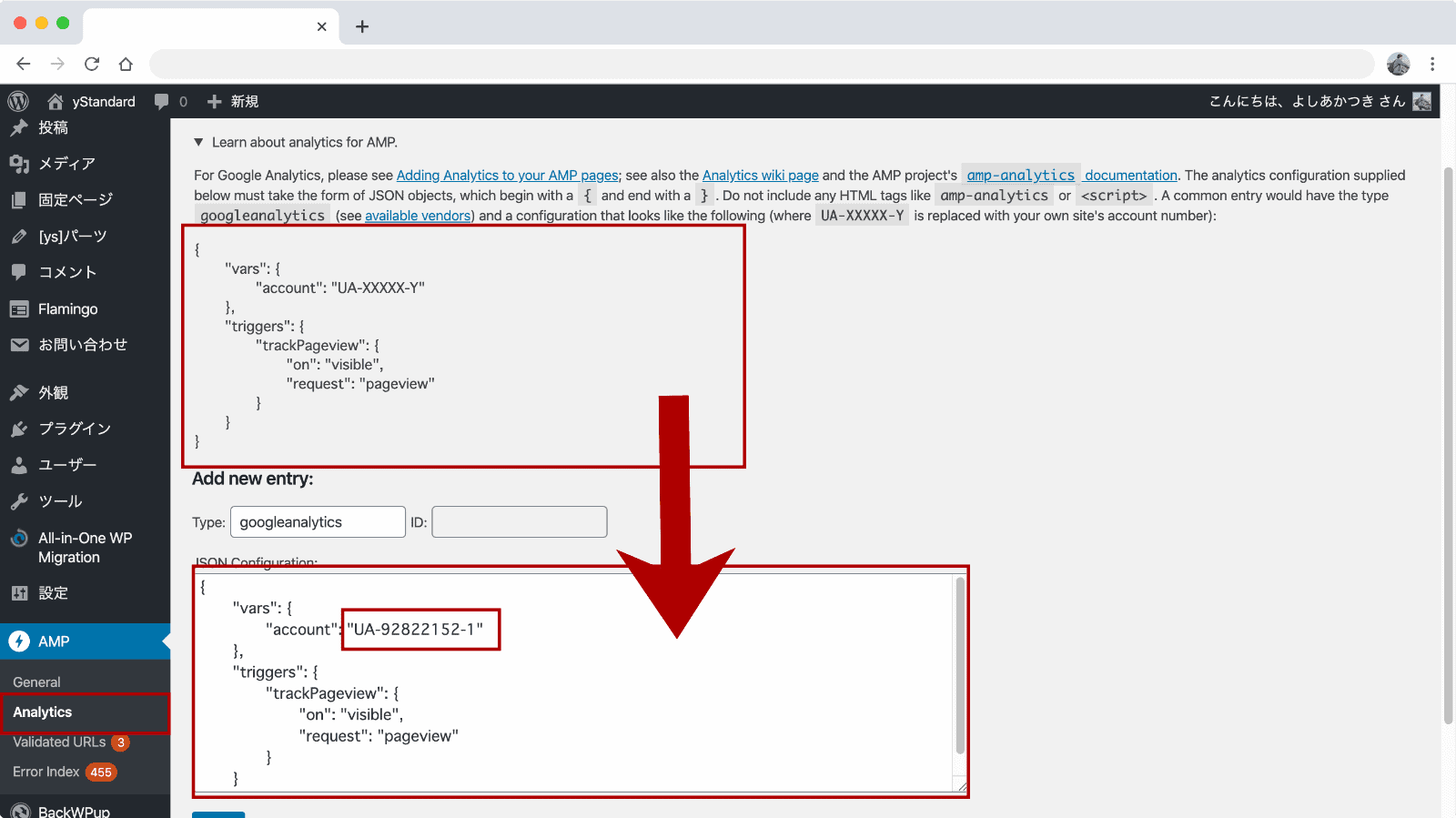Open コメント comment icon in sidebar
The image size is (1456, 818).
click(x=19, y=272)
